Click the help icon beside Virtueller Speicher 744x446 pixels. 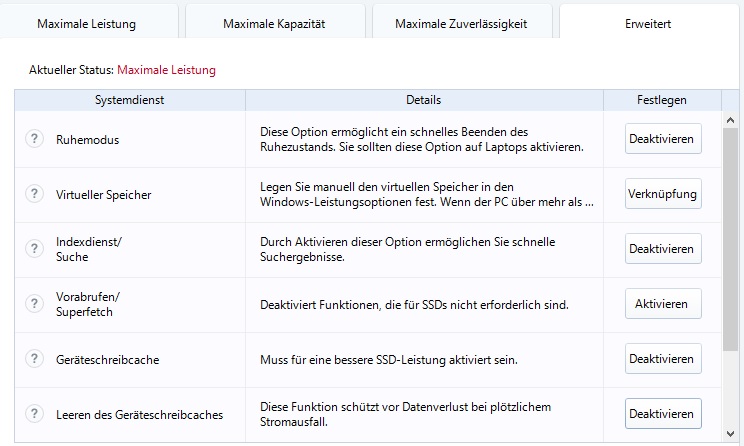click(x=34, y=194)
